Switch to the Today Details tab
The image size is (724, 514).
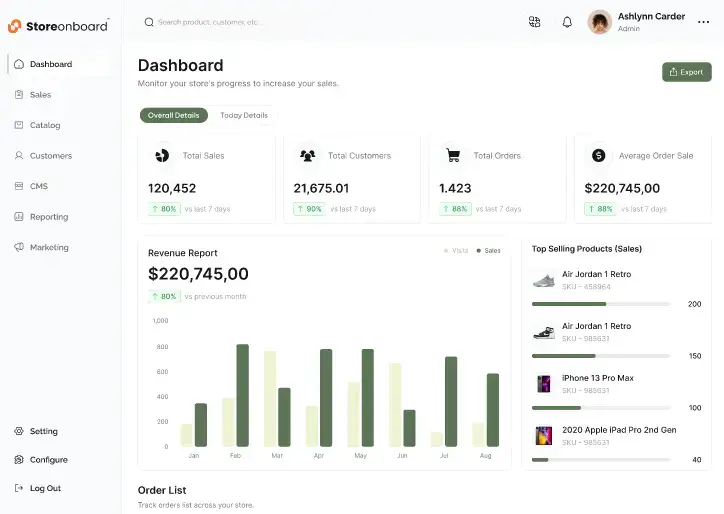[x=244, y=116]
